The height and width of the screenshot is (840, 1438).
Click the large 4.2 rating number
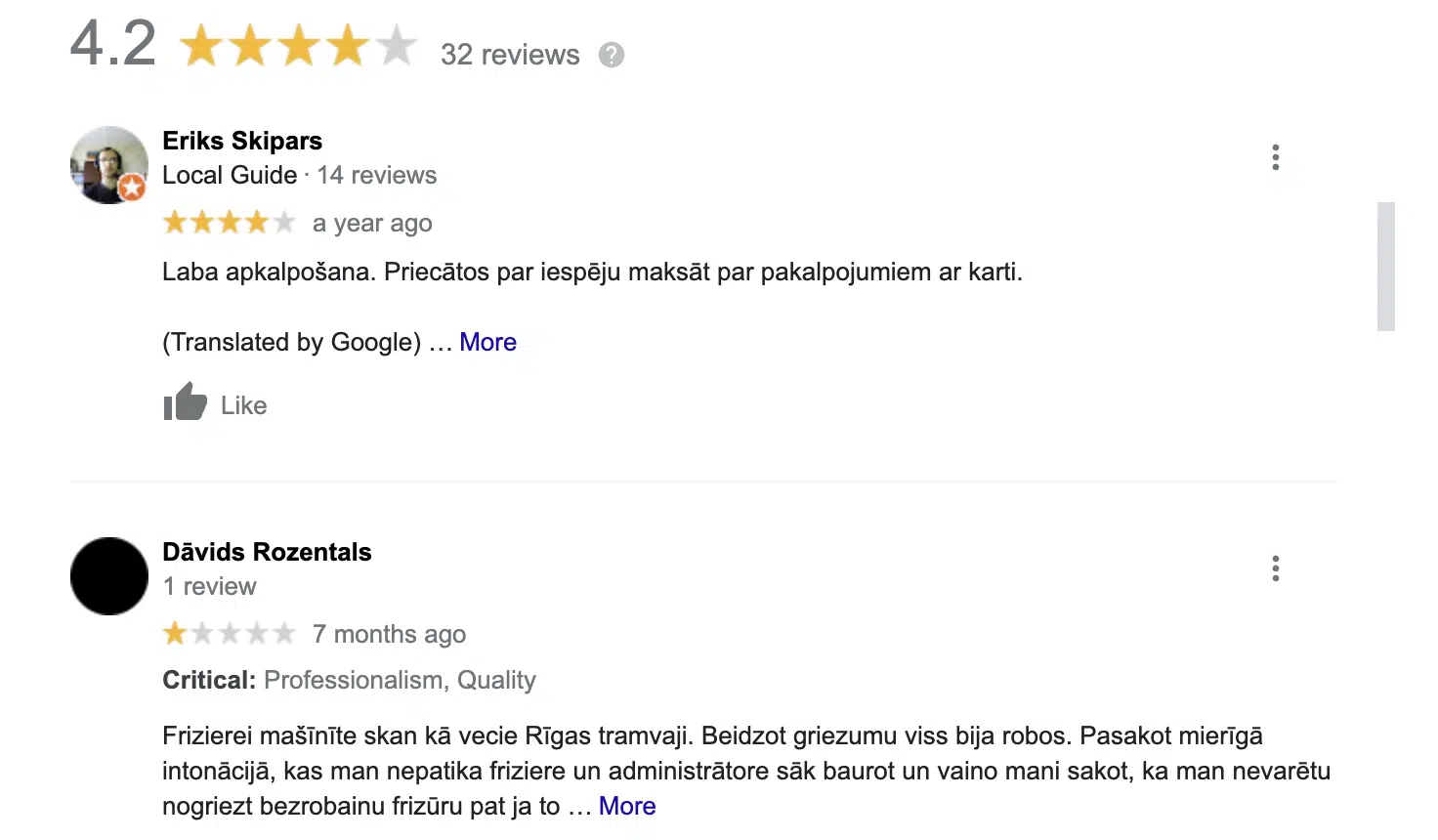pyautogui.click(x=113, y=44)
